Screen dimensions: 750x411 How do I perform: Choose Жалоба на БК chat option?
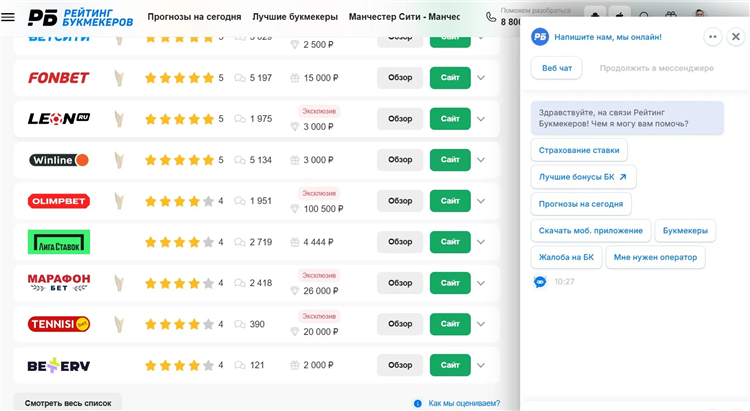click(566, 257)
